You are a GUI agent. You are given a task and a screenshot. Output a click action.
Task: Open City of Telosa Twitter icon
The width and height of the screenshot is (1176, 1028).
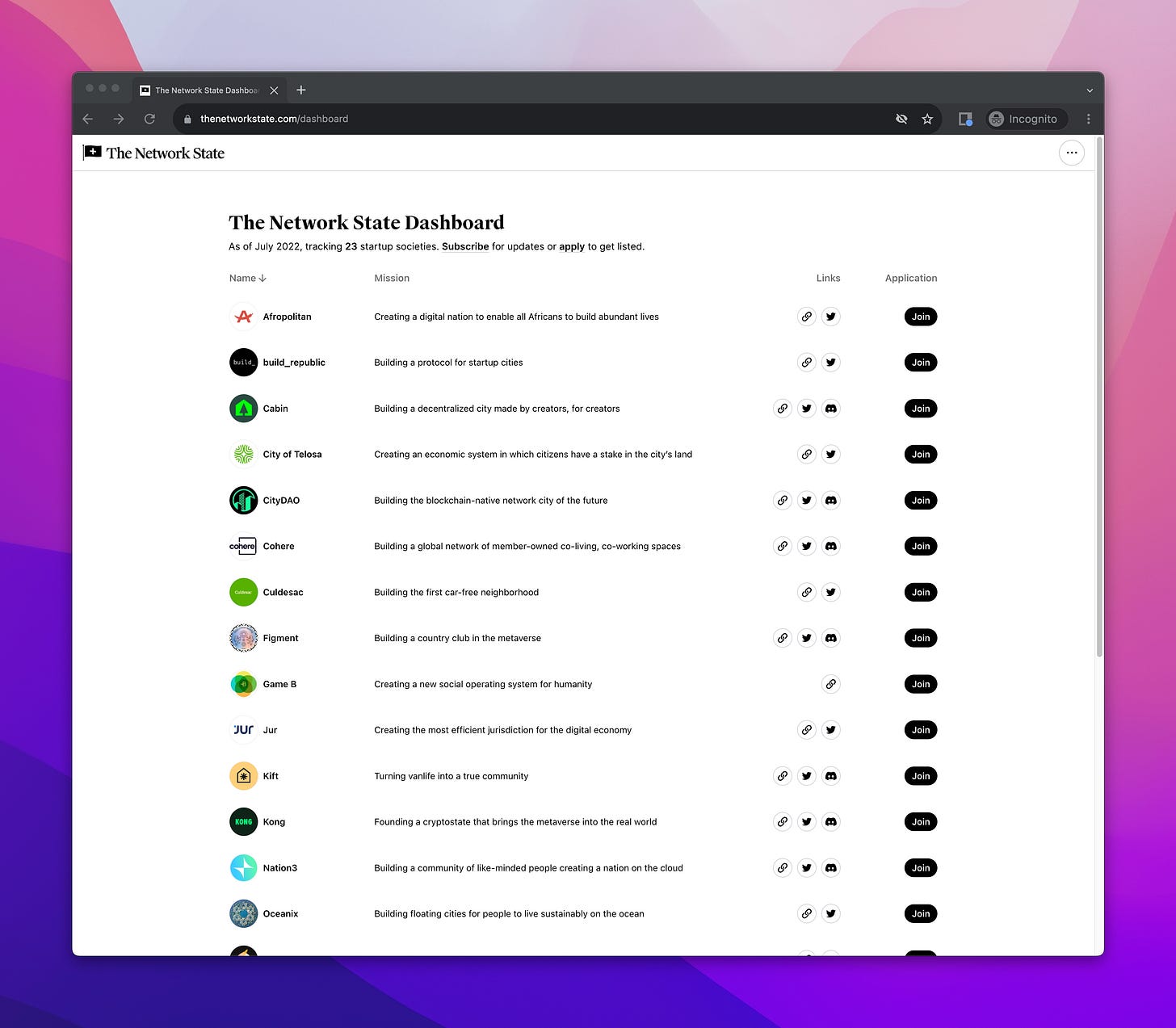(x=830, y=455)
